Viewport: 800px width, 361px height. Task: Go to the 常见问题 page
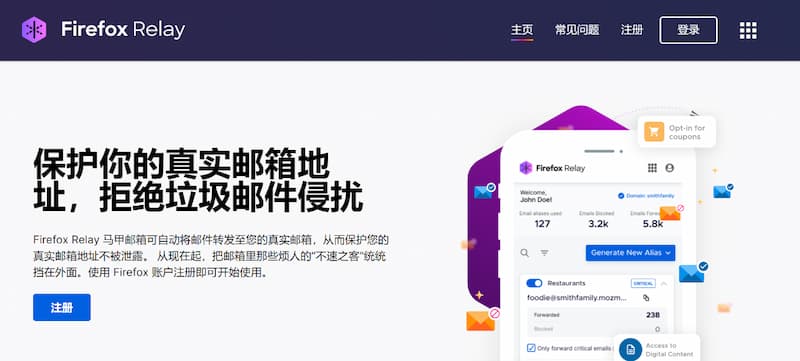click(x=577, y=30)
